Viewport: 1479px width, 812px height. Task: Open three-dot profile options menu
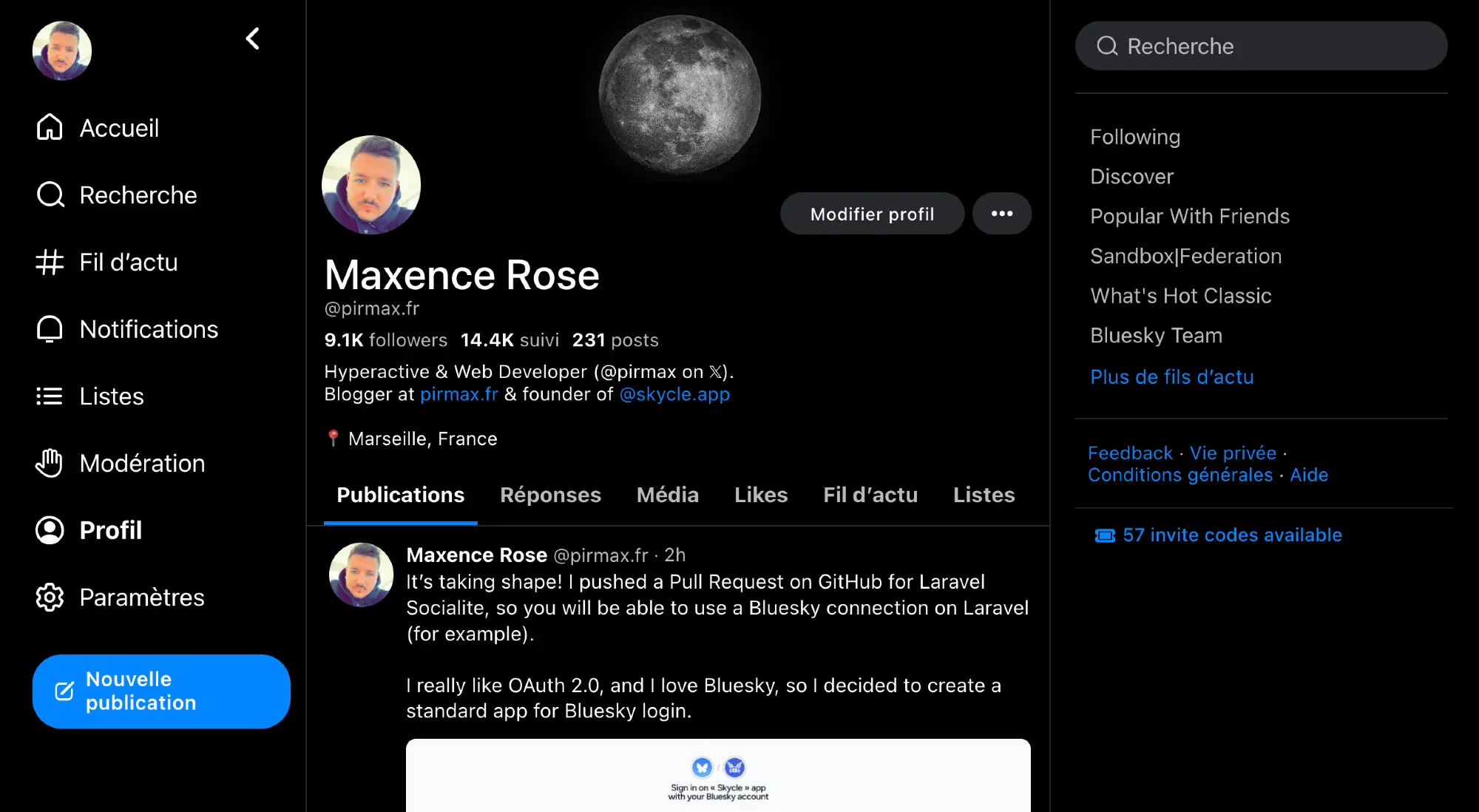point(1002,214)
